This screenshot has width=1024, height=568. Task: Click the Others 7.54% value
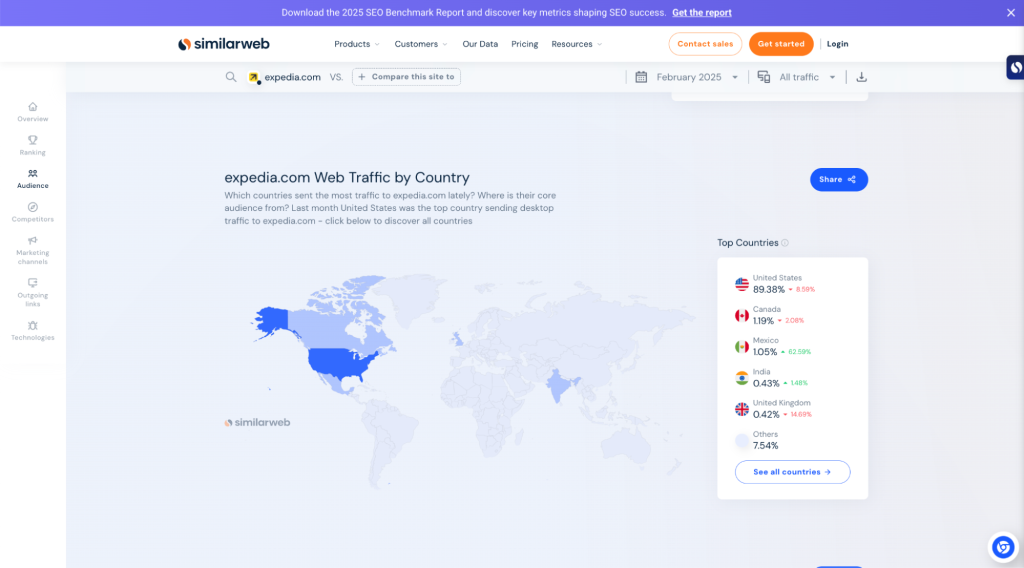[765, 446]
